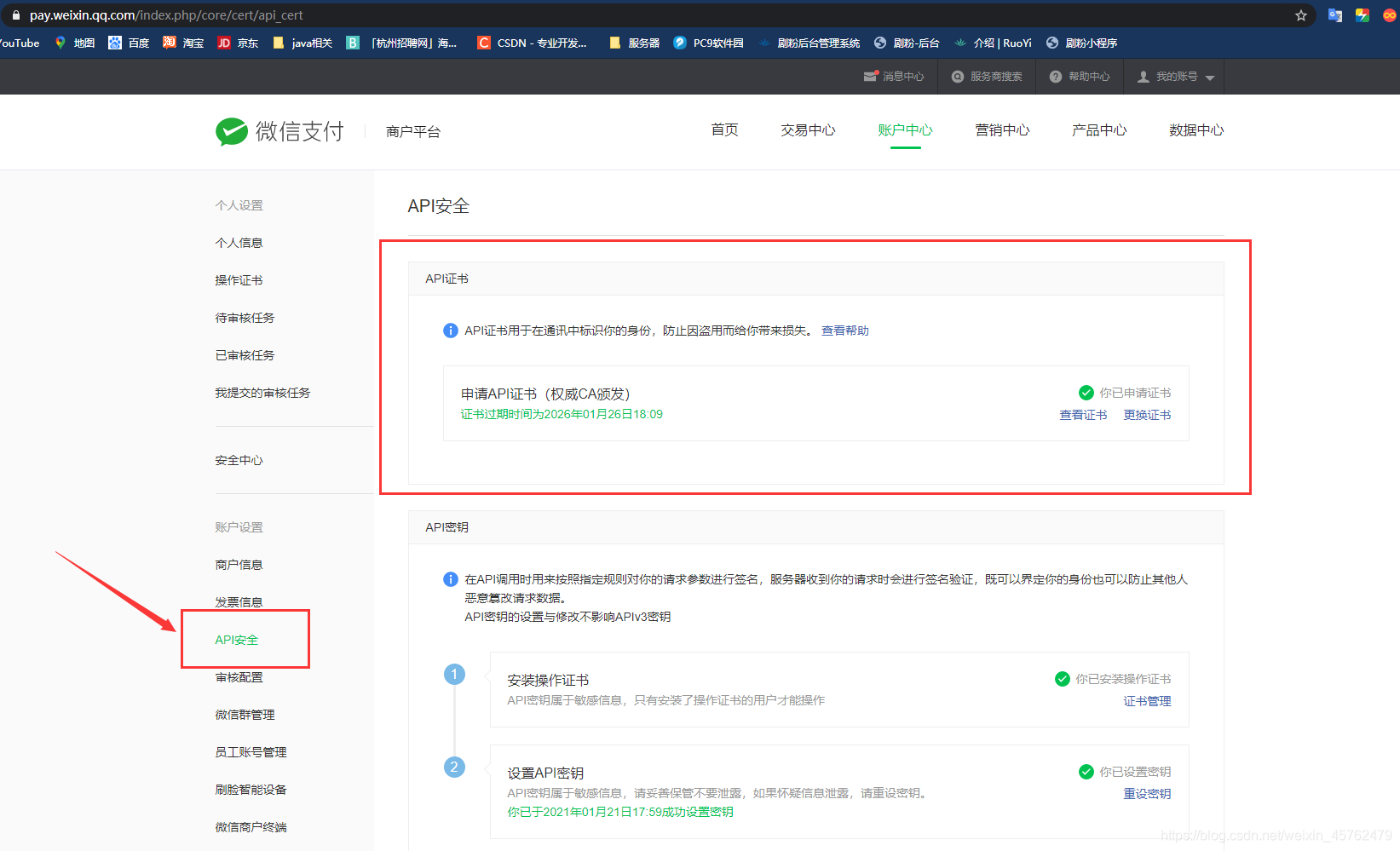The image size is (1400, 851).
Task: Open 消息中心 message center
Action: pyautogui.click(x=894, y=77)
